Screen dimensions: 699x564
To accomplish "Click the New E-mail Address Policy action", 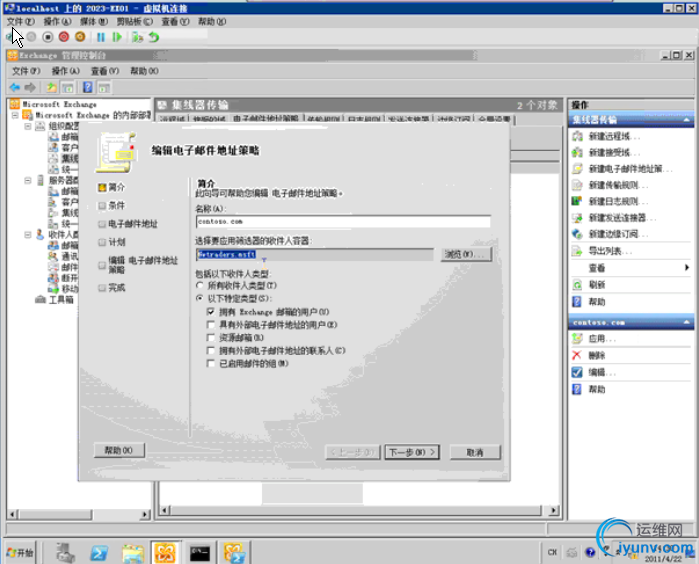I will click(623, 169).
